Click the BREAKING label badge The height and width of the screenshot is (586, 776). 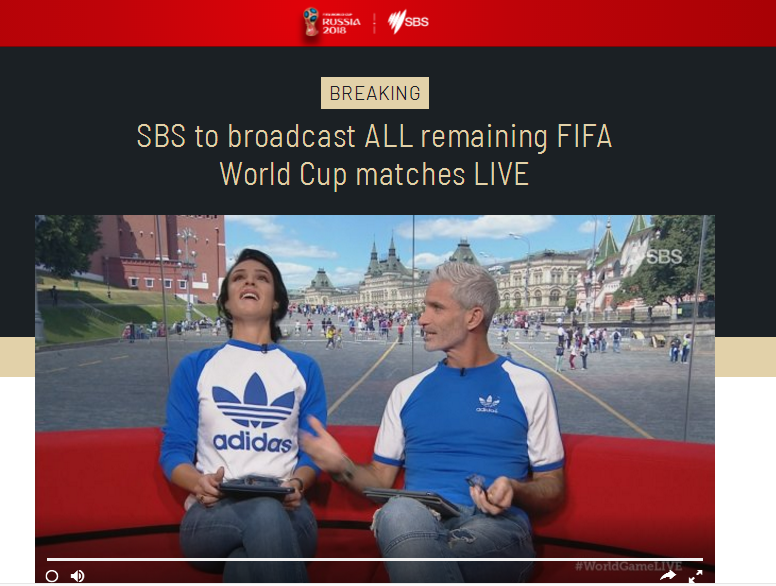click(375, 93)
